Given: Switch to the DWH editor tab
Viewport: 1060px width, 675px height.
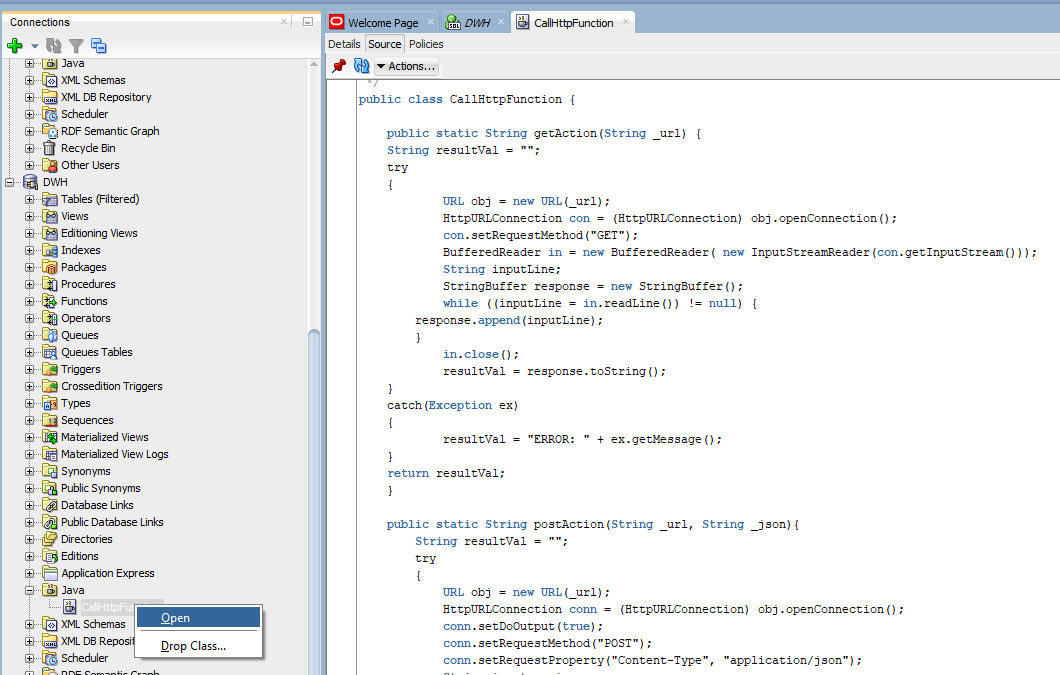Looking at the screenshot, I should pyautogui.click(x=476, y=22).
